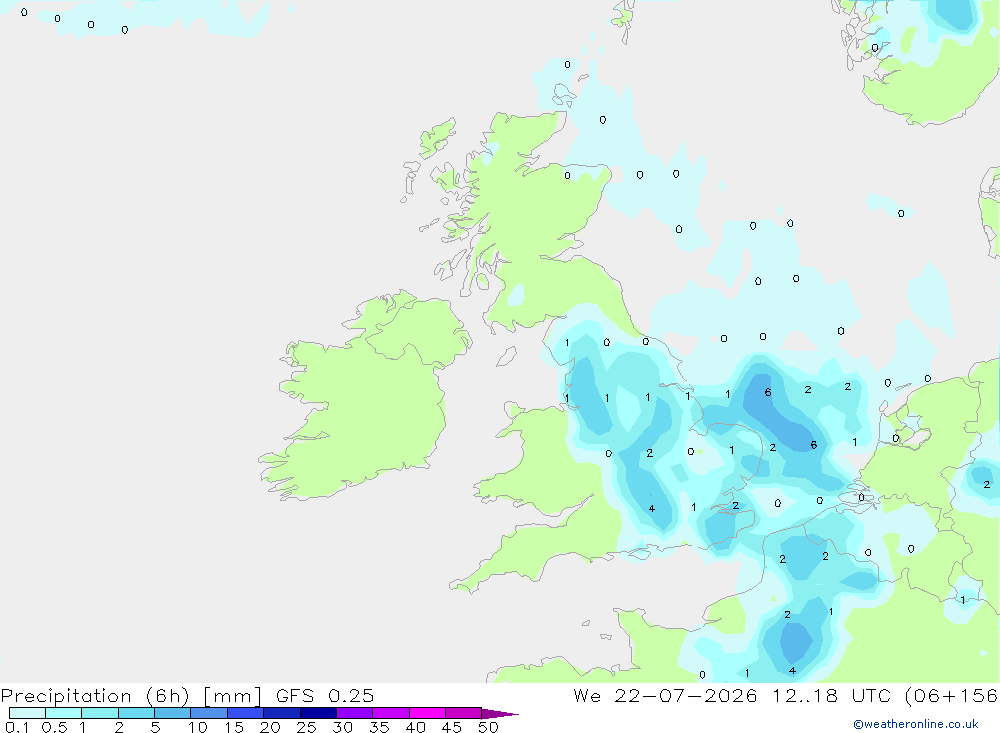Pick the 1–2 mm legend swatch

100,713
